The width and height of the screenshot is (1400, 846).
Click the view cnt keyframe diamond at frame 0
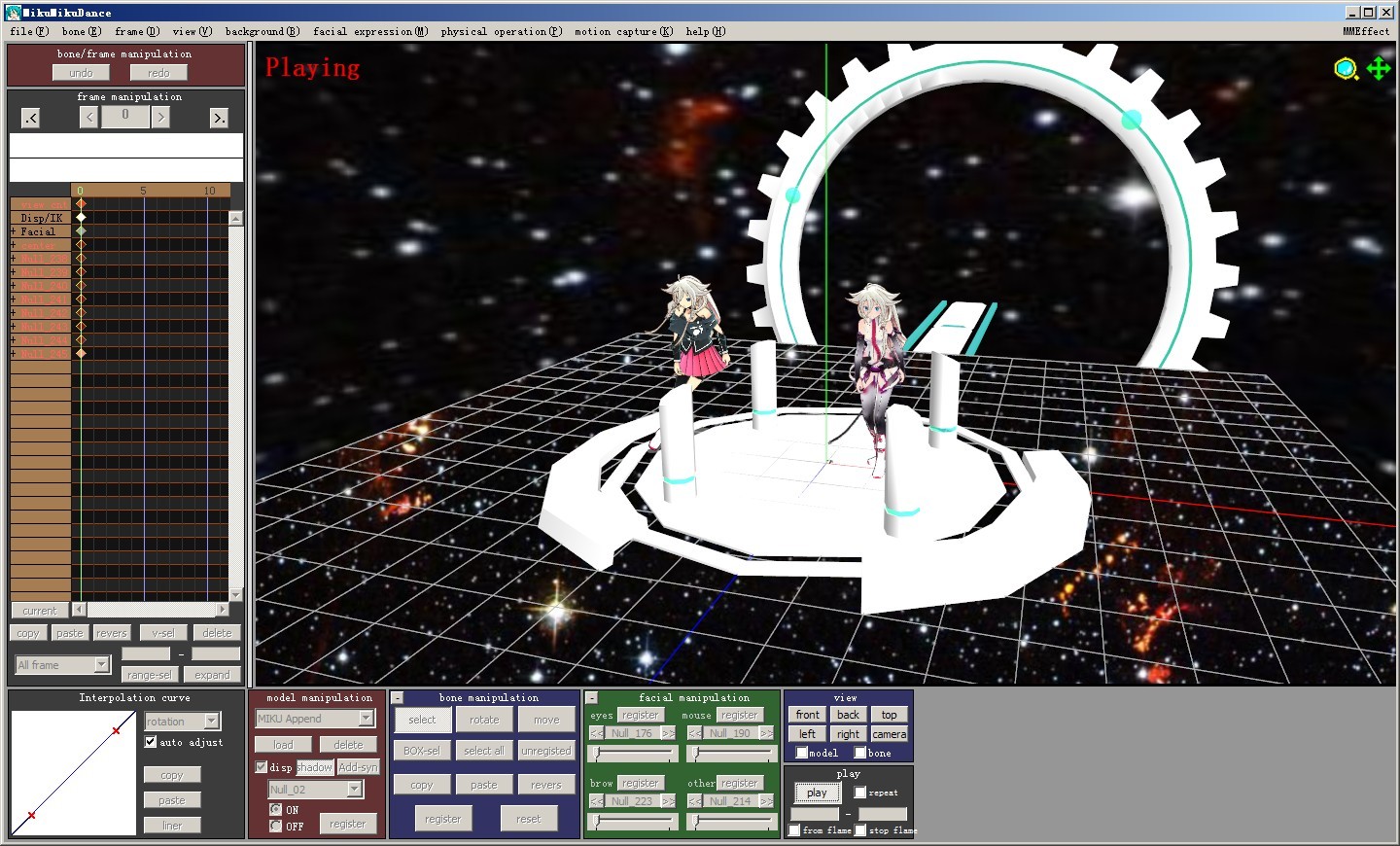point(81,204)
